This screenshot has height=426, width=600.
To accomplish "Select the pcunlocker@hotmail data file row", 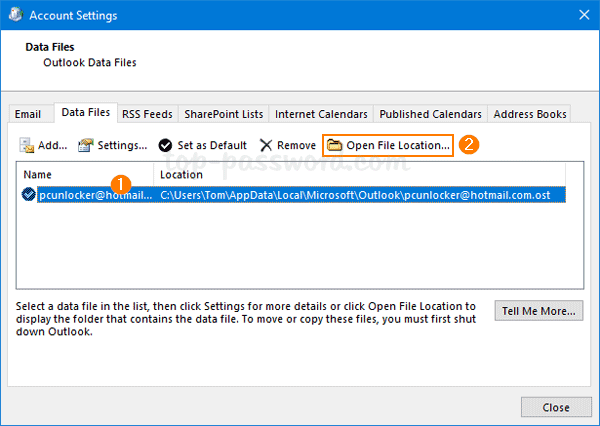I will pos(300,195).
